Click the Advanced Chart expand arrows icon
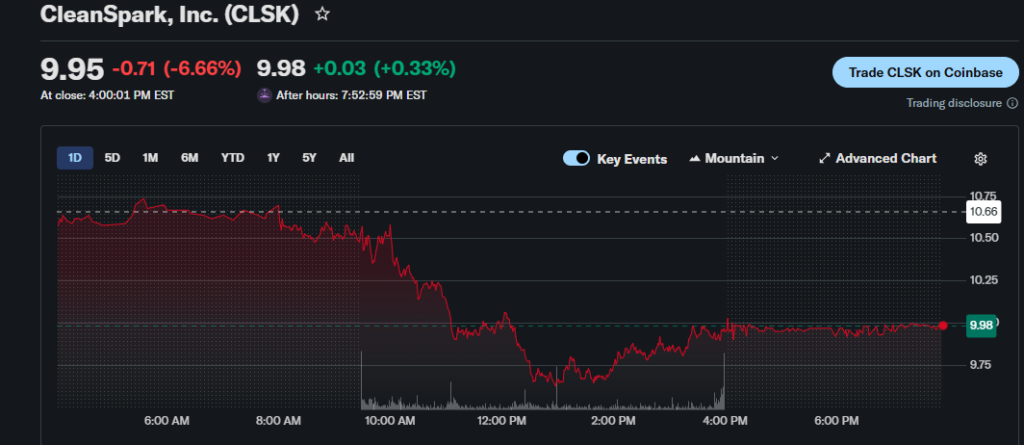The image size is (1024, 445). tap(824, 158)
